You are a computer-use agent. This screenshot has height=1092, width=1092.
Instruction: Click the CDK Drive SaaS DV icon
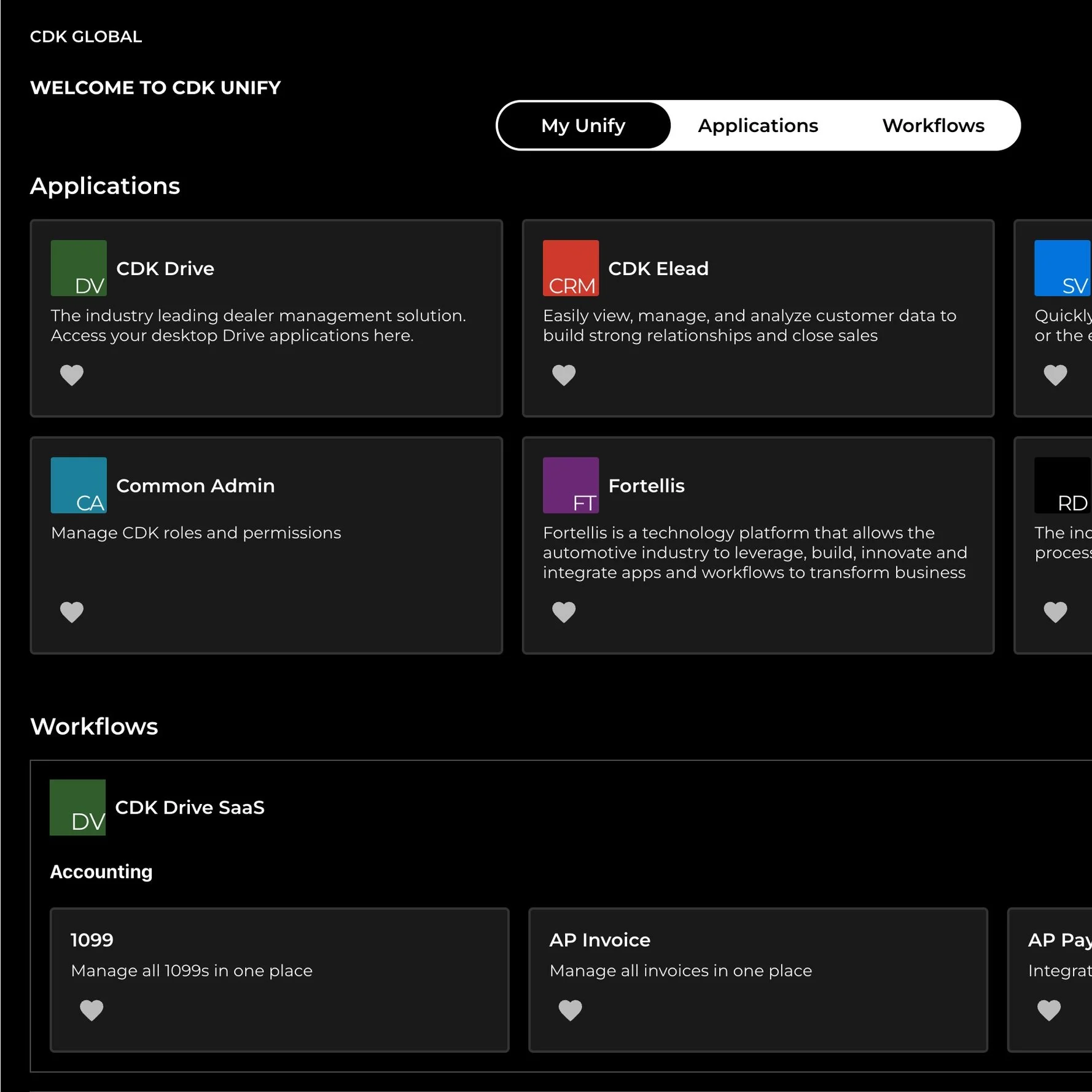pyautogui.click(x=79, y=808)
